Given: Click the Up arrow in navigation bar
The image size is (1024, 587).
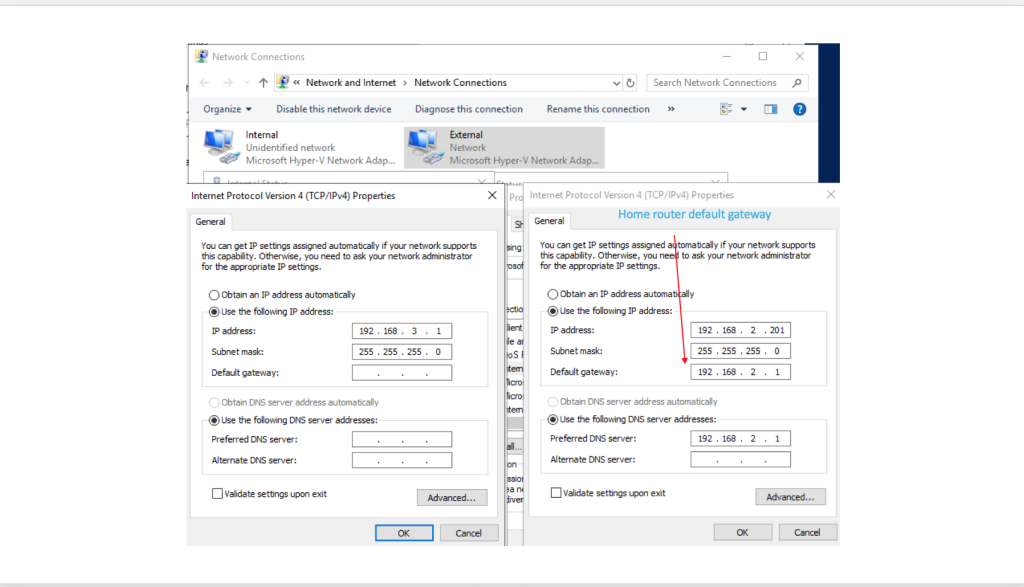Looking at the screenshot, I should click(263, 83).
